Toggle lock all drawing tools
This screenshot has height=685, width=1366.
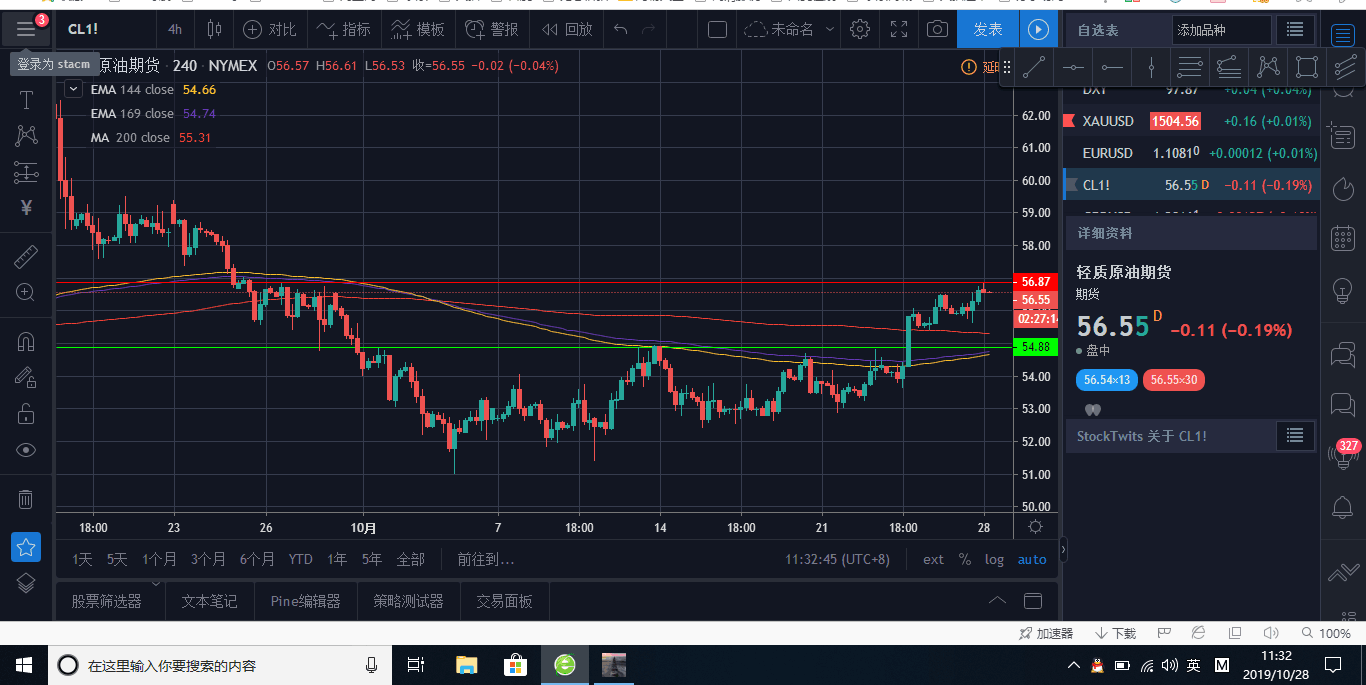(26, 413)
